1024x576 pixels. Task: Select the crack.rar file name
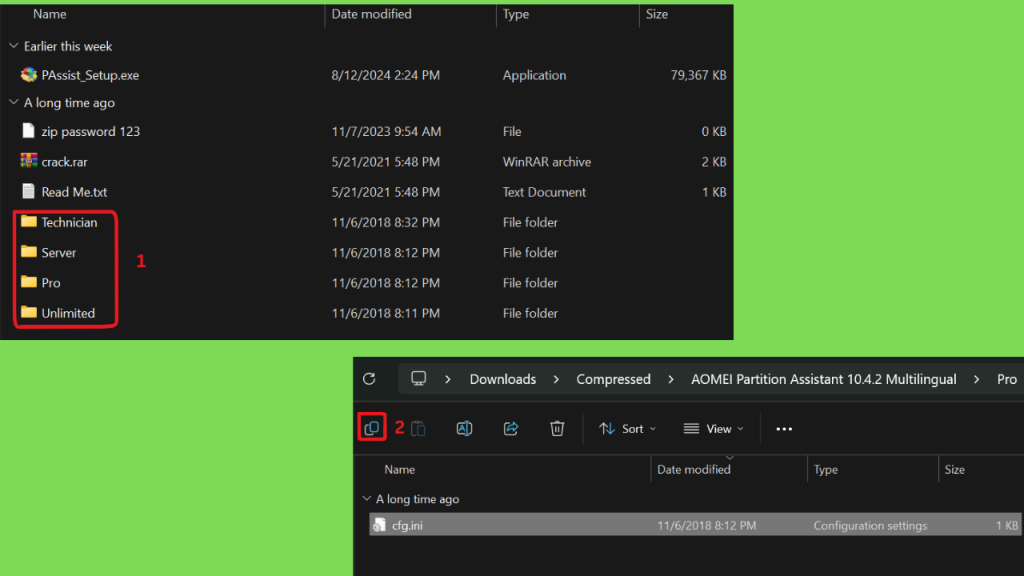(64, 161)
